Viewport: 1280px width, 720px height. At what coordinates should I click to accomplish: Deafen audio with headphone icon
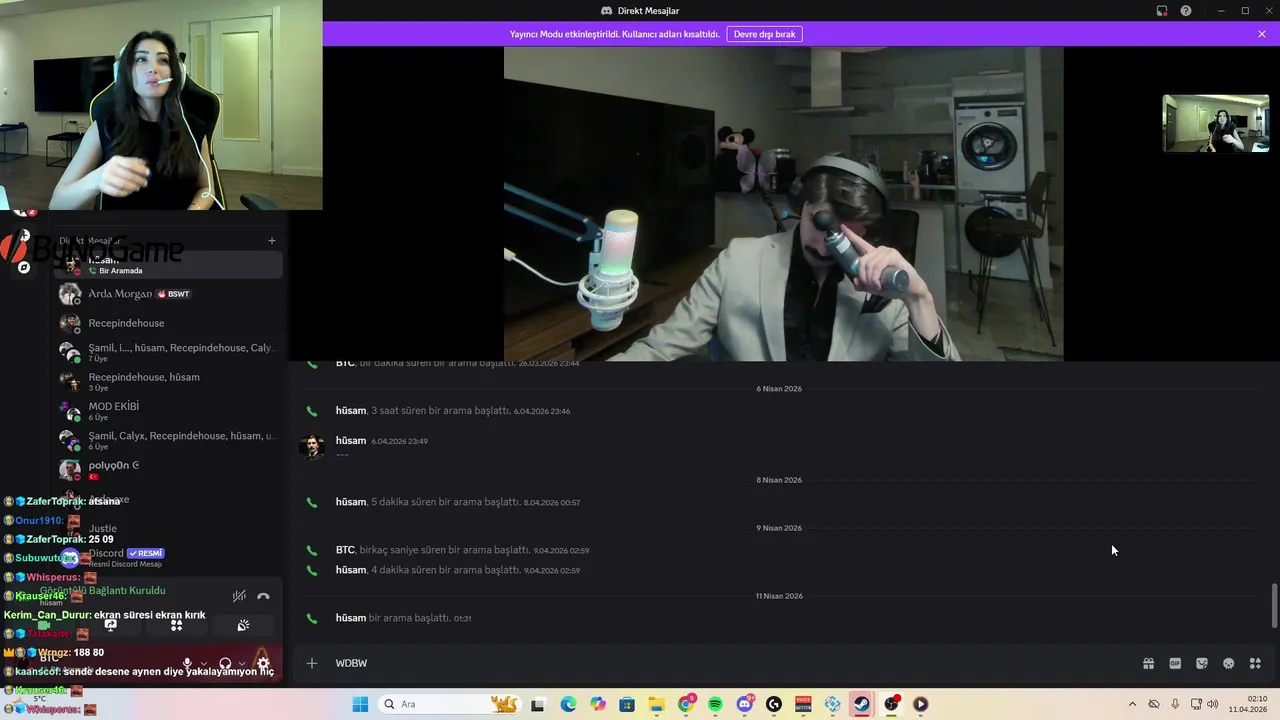point(225,663)
